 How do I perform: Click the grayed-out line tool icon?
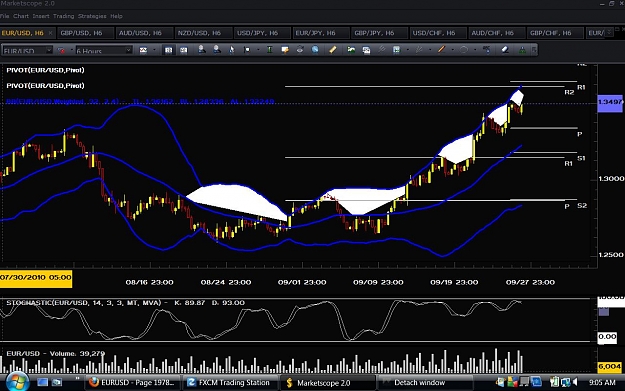click(x=381, y=50)
